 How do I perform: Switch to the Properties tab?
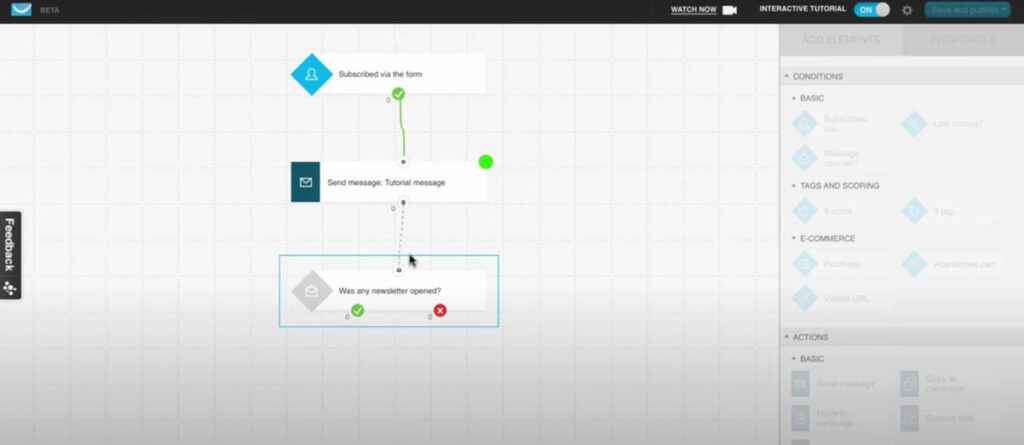[x=963, y=39]
